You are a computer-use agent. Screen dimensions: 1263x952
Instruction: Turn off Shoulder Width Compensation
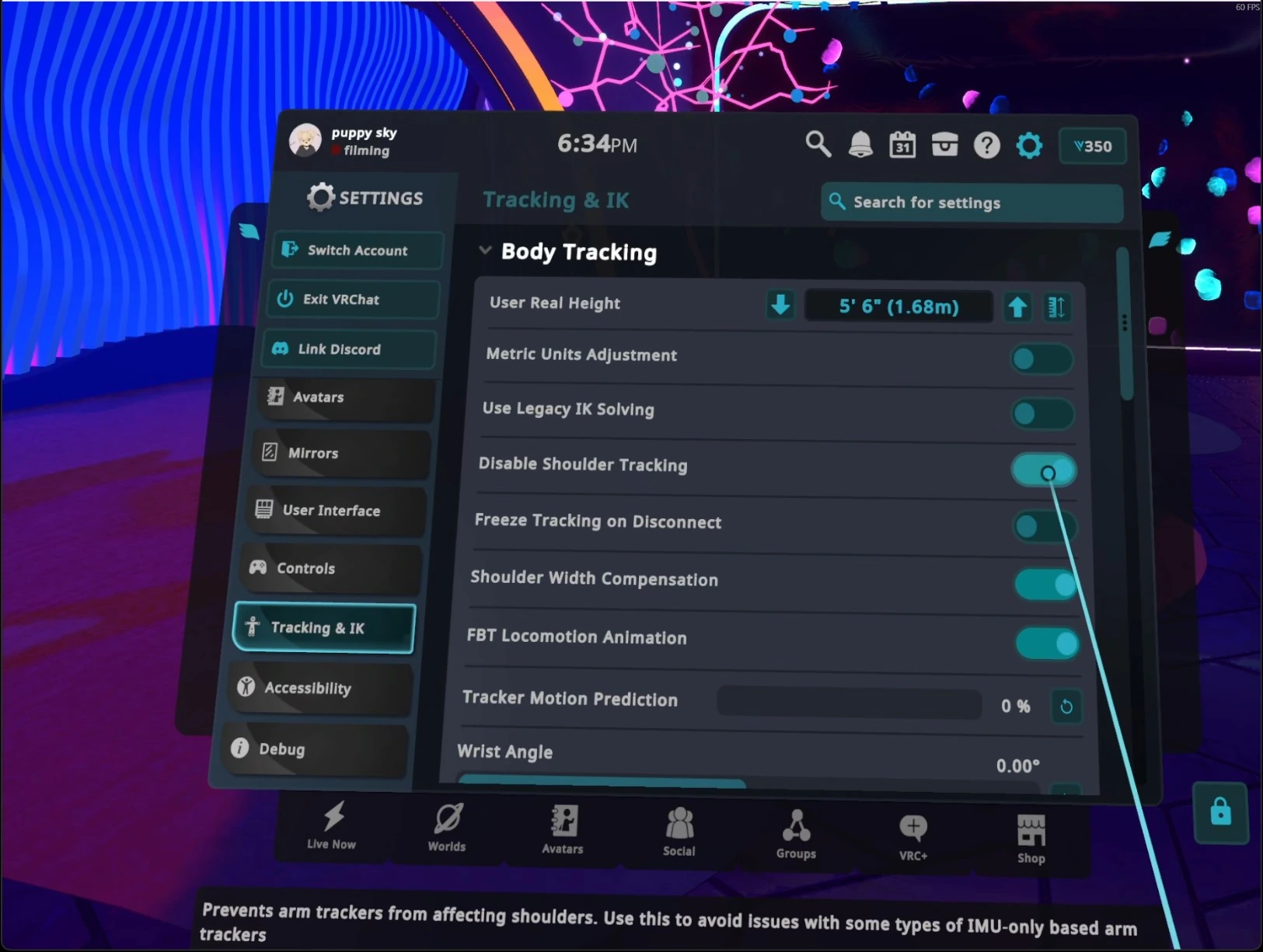(x=1047, y=584)
